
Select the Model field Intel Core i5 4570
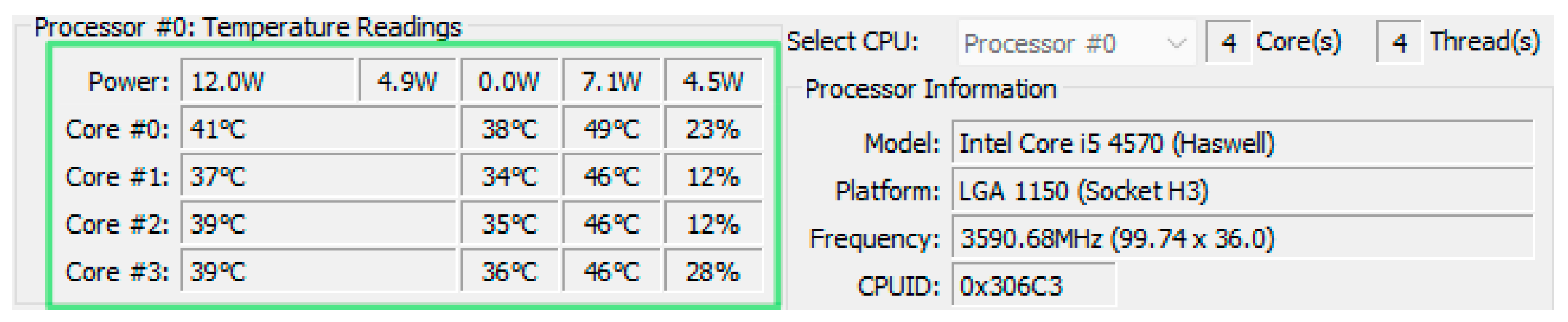1242,144
